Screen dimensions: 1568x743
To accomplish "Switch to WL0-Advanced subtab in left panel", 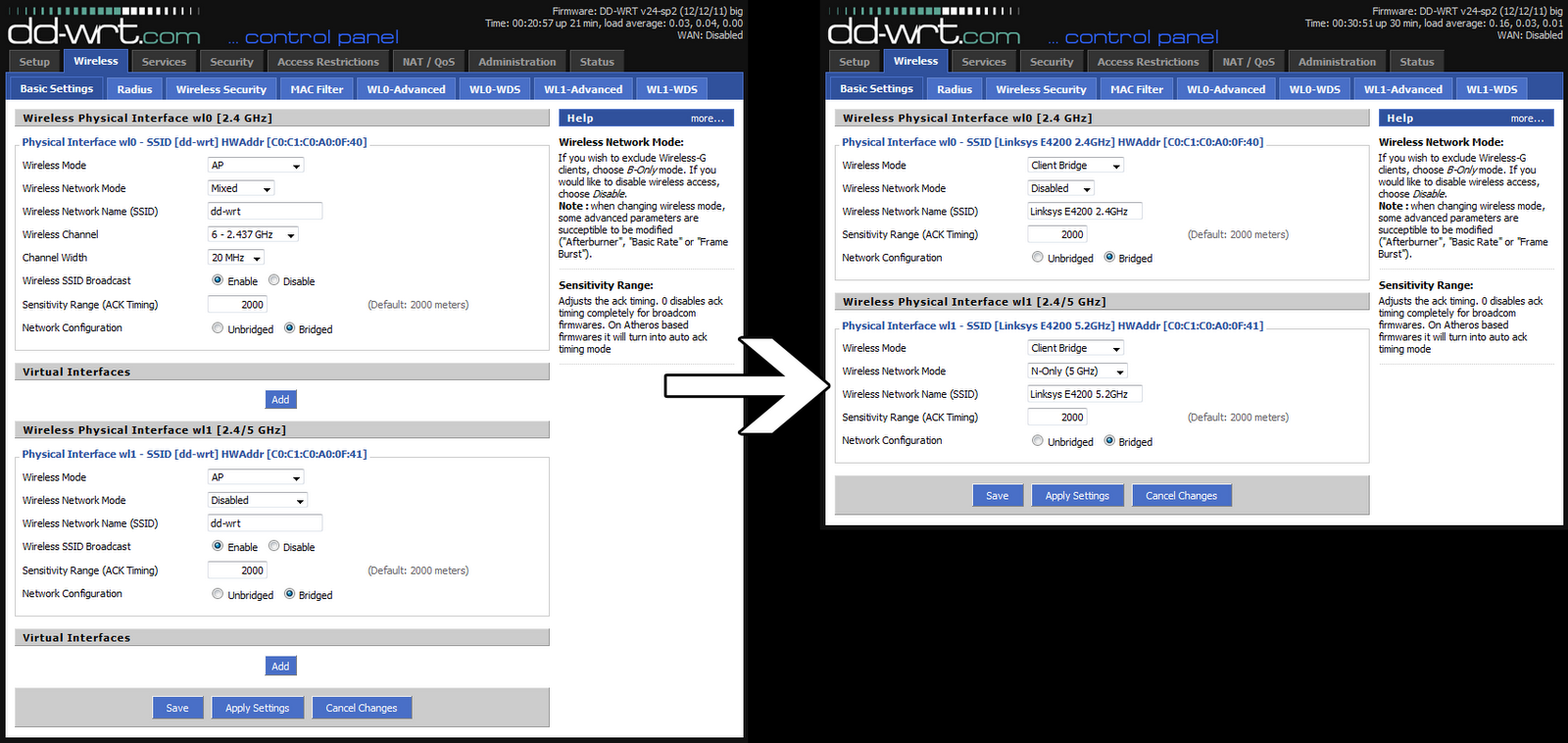I will (406, 89).
